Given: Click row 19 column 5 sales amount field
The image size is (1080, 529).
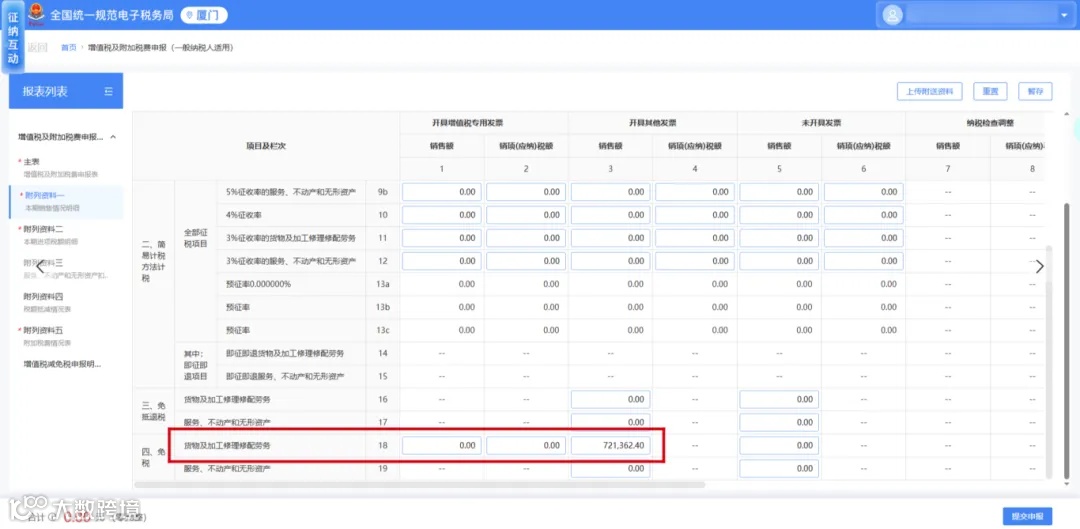Looking at the screenshot, I should click(779, 468).
